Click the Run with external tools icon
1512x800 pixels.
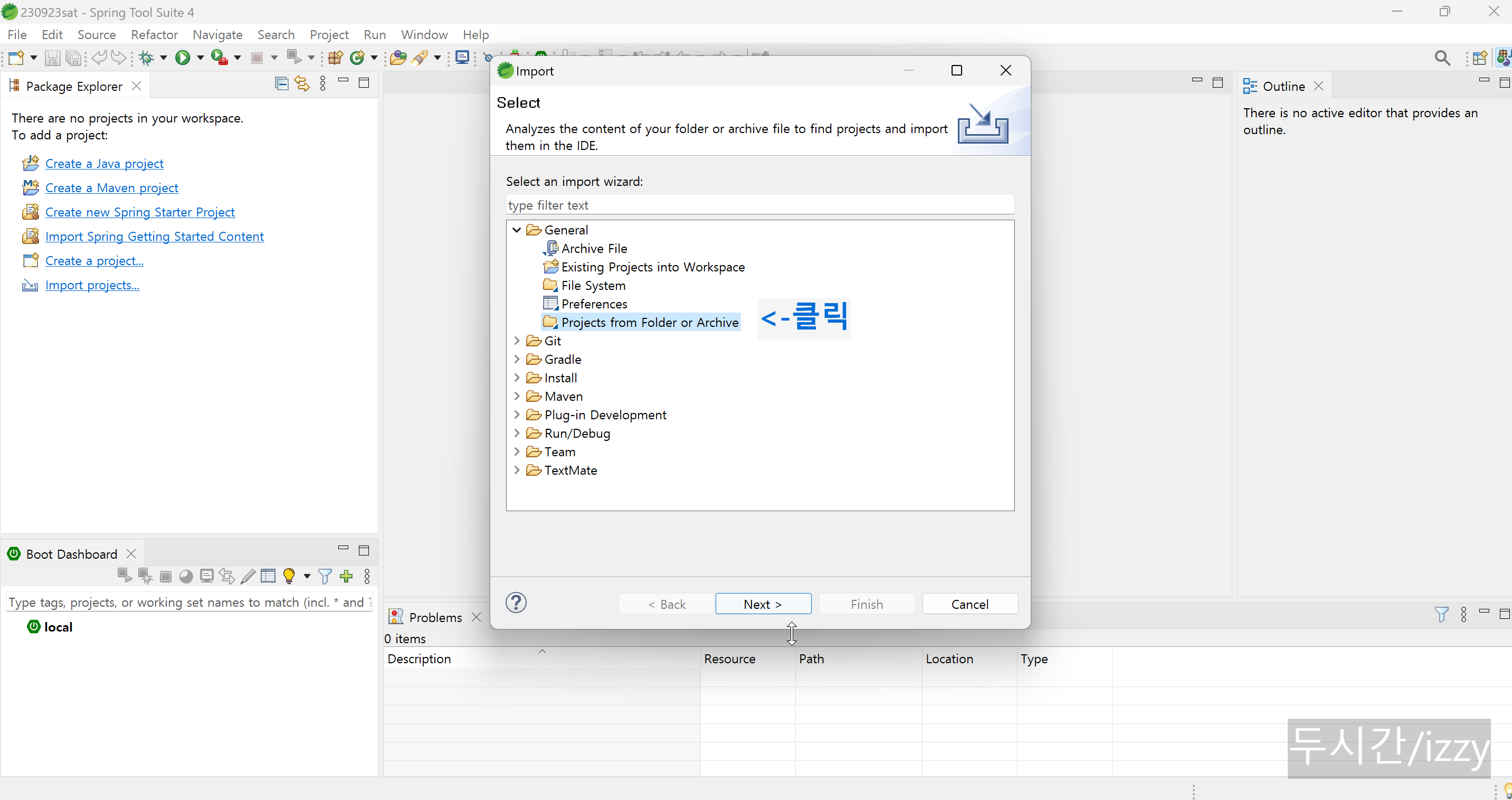coord(219,58)
